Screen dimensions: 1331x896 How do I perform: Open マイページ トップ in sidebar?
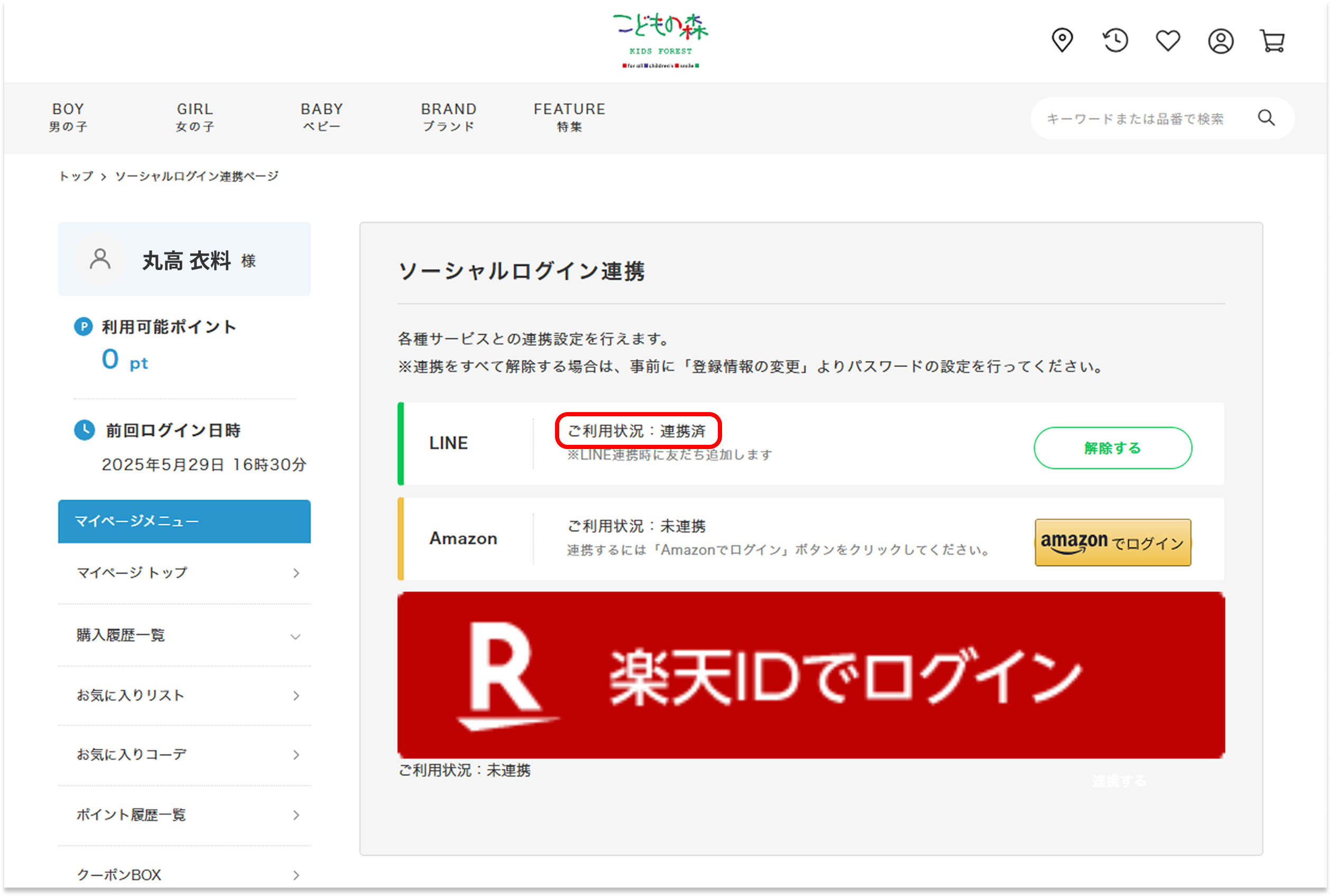[x=184, y=573]
